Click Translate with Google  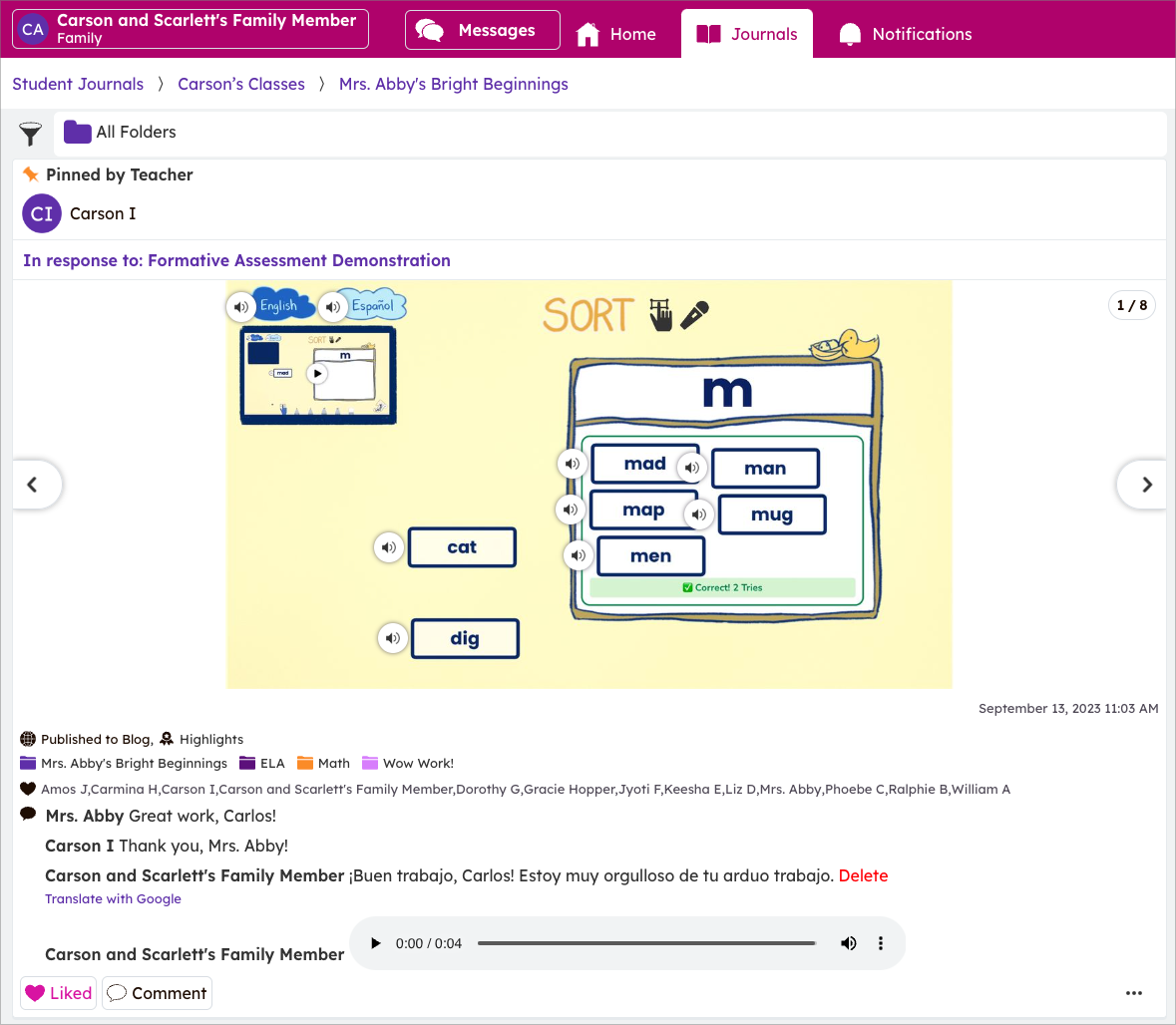[113, 898]
